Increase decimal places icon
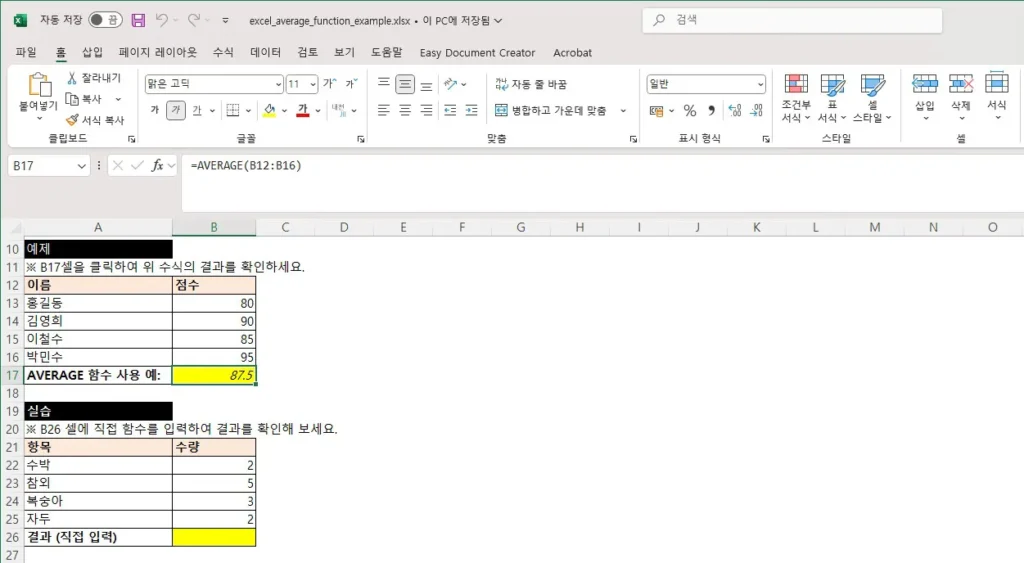This screenshot has height=563, width=1024. coord(735,110)
